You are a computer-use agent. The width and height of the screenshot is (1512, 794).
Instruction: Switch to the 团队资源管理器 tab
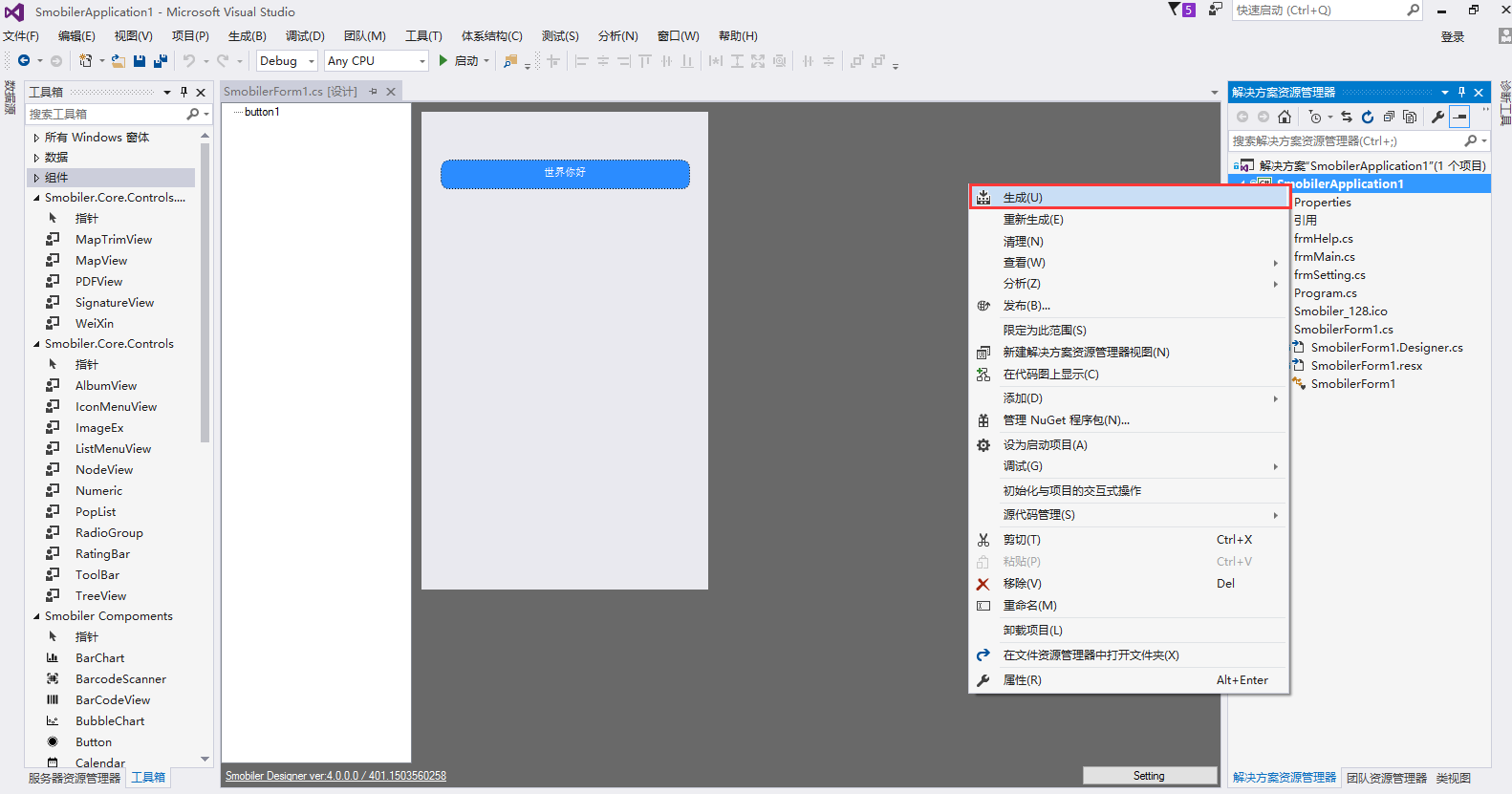pos(1386,778)
